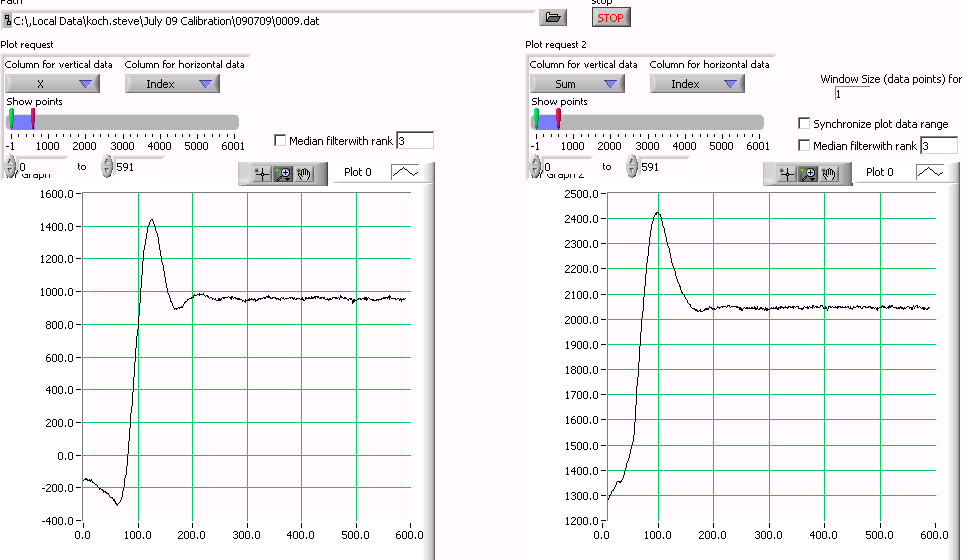Click the red slider handle on left Show points
Viewport: 962px width, 560px height.
click(x=33, y=120)
